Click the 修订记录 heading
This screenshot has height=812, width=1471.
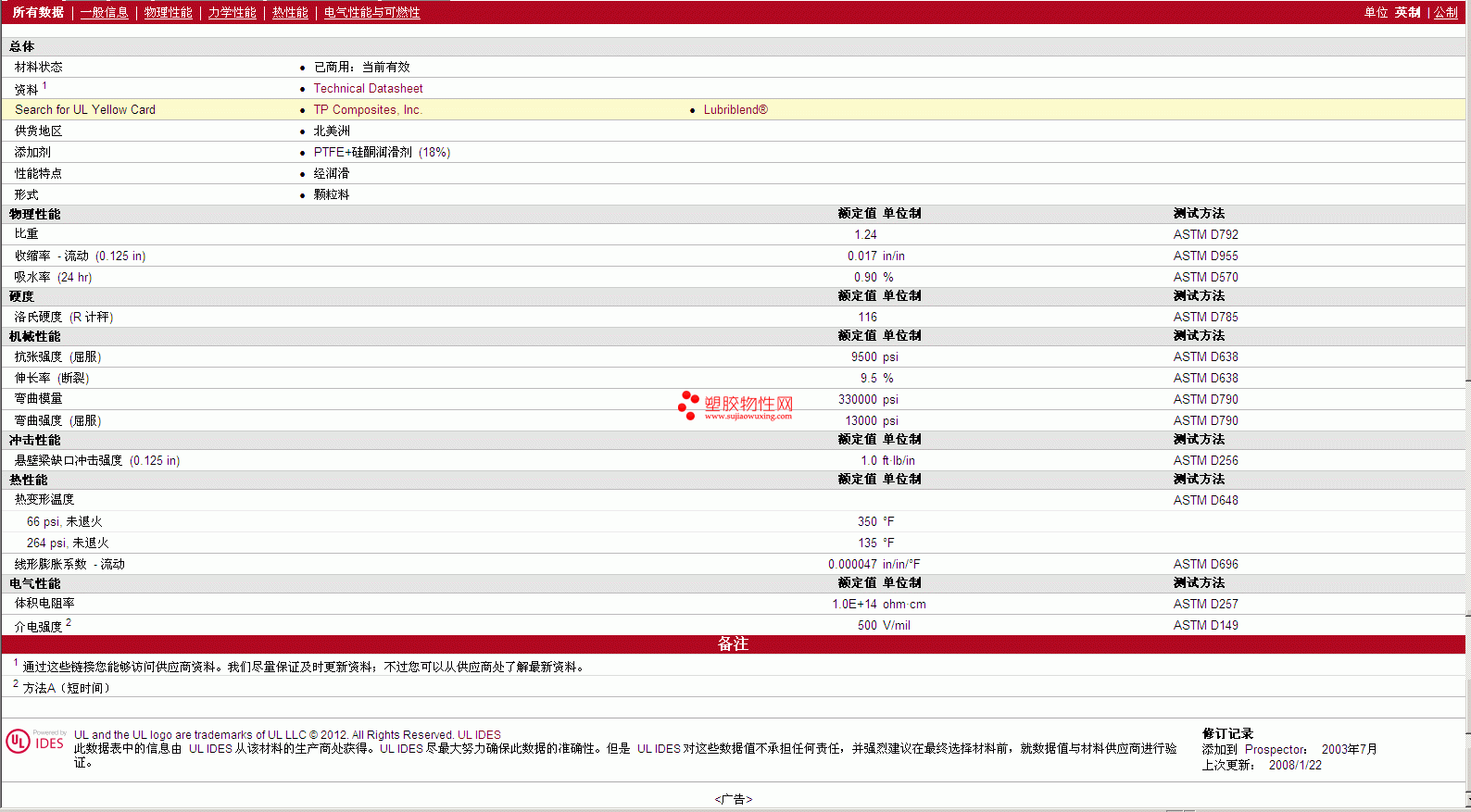[1227, 733]
